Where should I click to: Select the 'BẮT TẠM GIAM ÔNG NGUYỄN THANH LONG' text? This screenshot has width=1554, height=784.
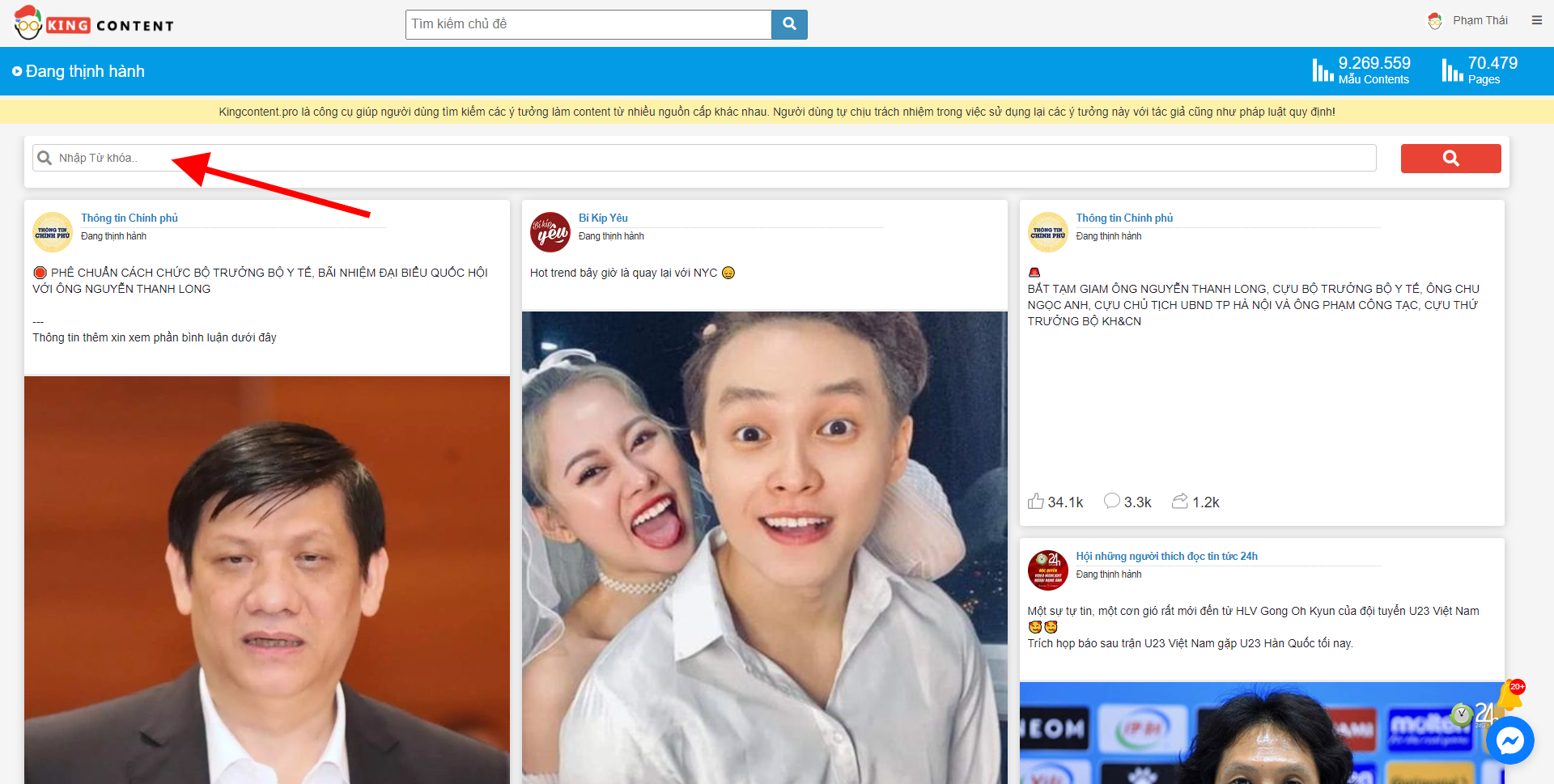click(x=1254, y=305)
